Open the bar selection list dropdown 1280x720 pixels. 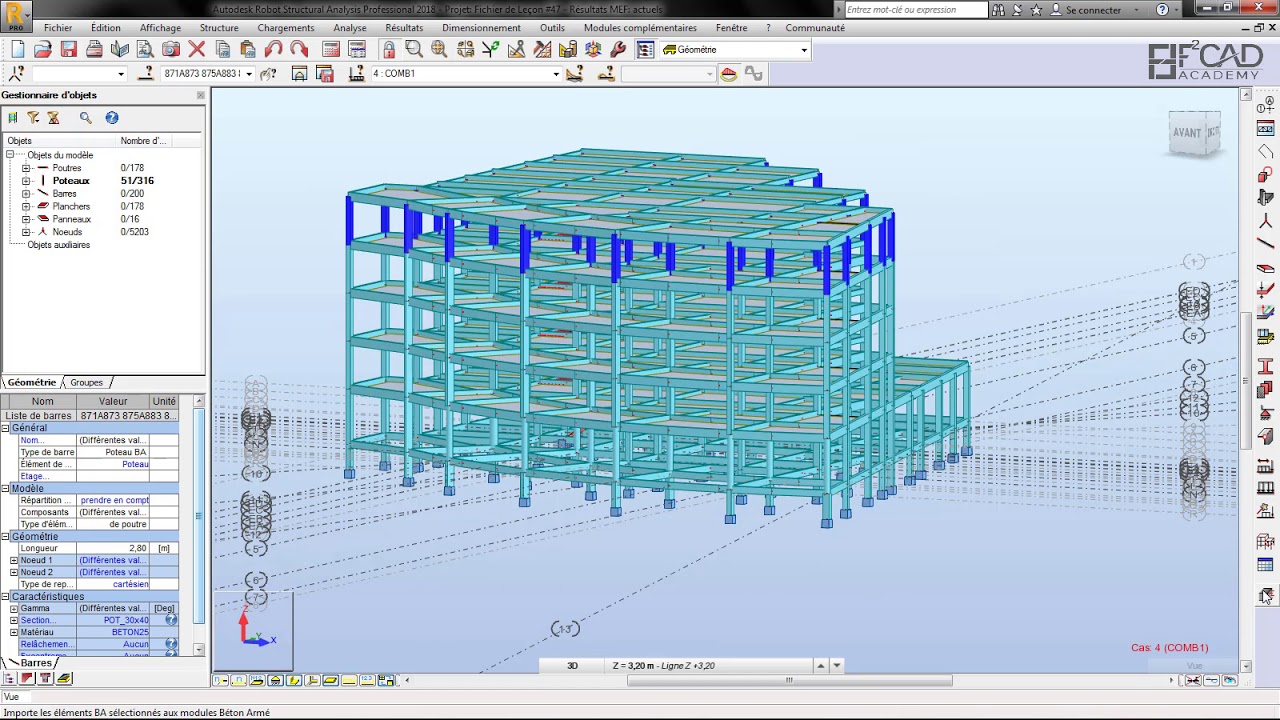coord(248,74)
